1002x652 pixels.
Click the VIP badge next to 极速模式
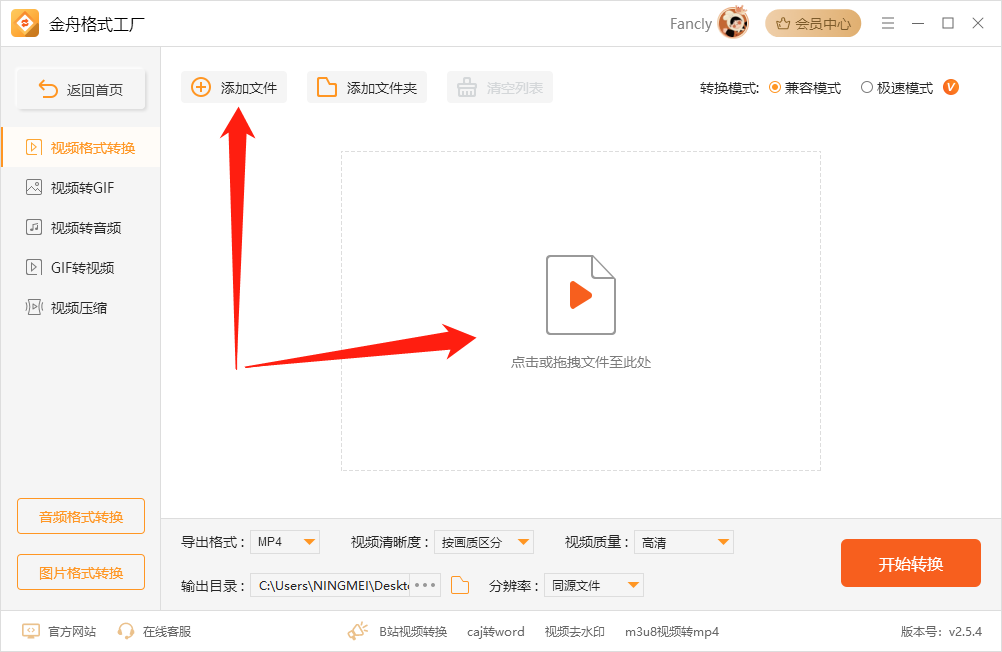click(x=950, y=87)
